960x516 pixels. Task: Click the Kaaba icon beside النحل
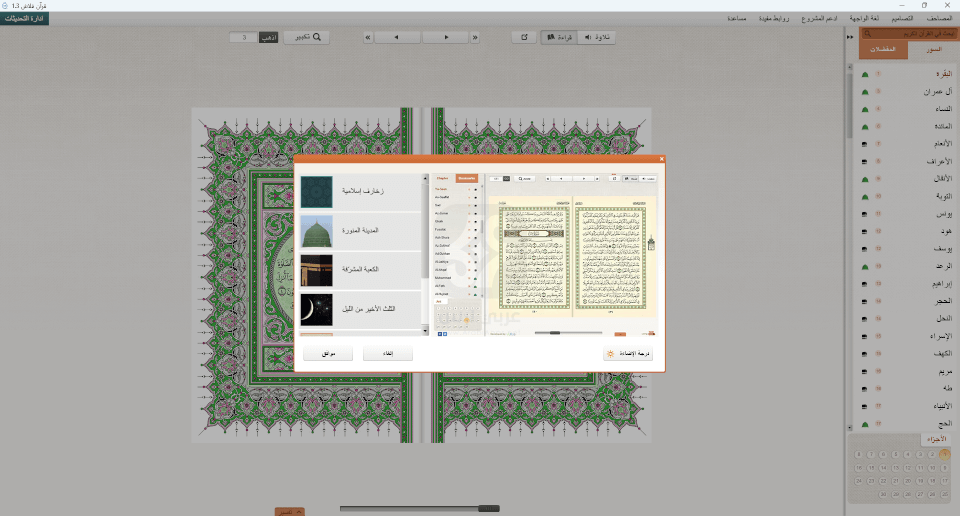coord(865,320)
